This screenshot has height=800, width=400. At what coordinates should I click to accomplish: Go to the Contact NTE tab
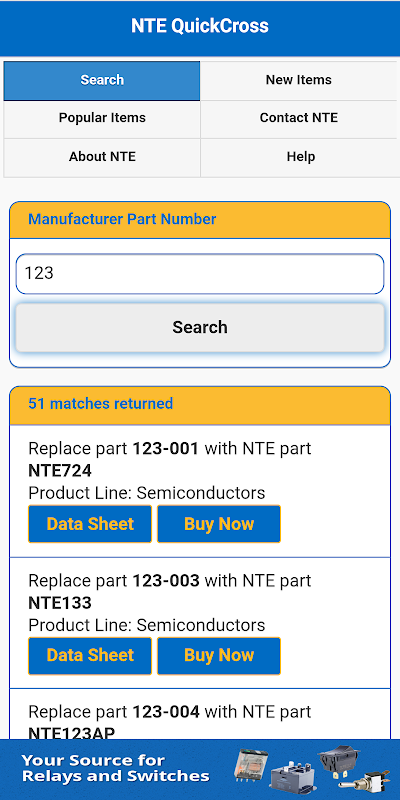coord(298,118)
